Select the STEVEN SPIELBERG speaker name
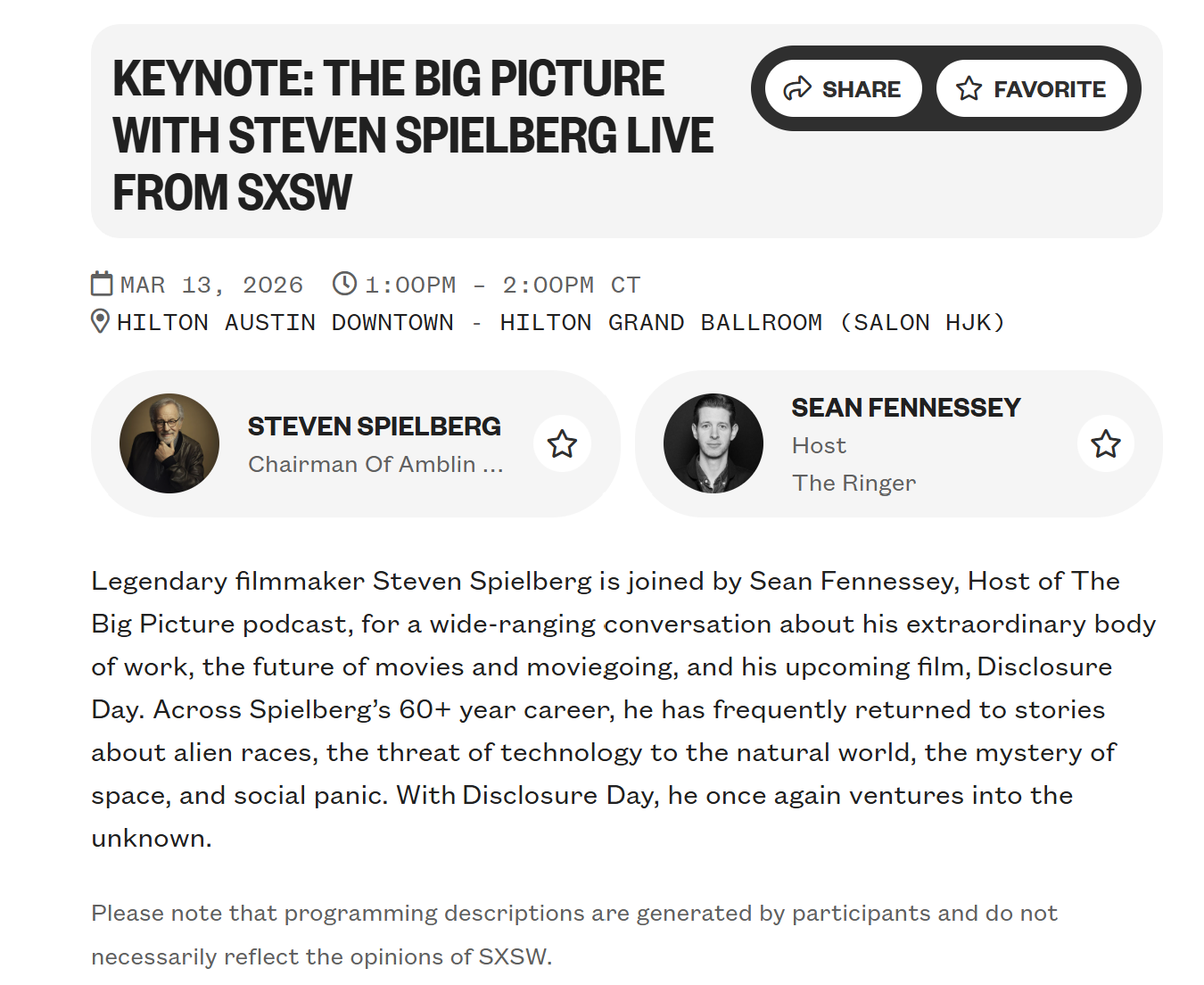This screenshot has height=985, width=1204. click(x=374, y=426)
